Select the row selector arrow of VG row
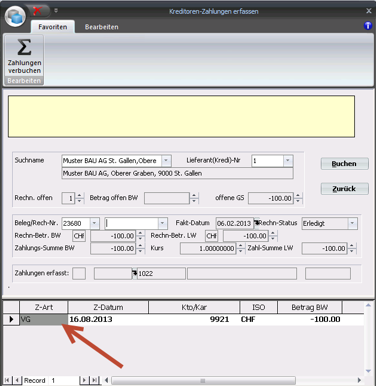This screenshot has height=386, width=376. (x=11, y=319)
